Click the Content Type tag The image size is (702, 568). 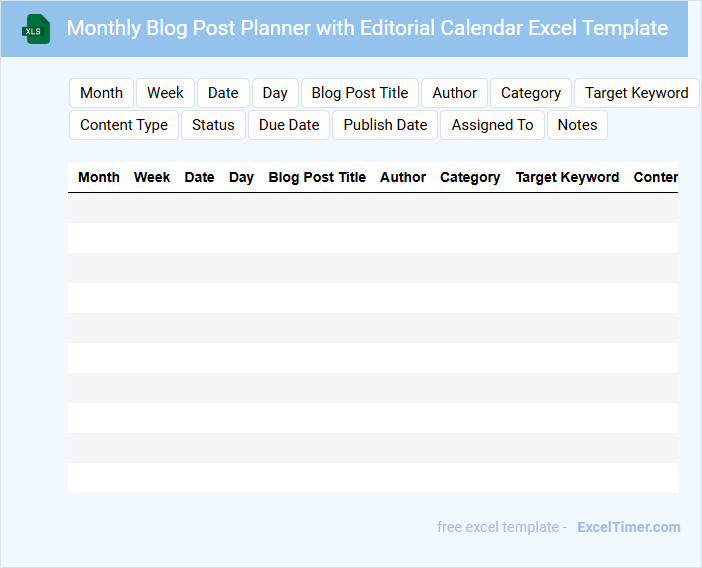coord(124,125)
